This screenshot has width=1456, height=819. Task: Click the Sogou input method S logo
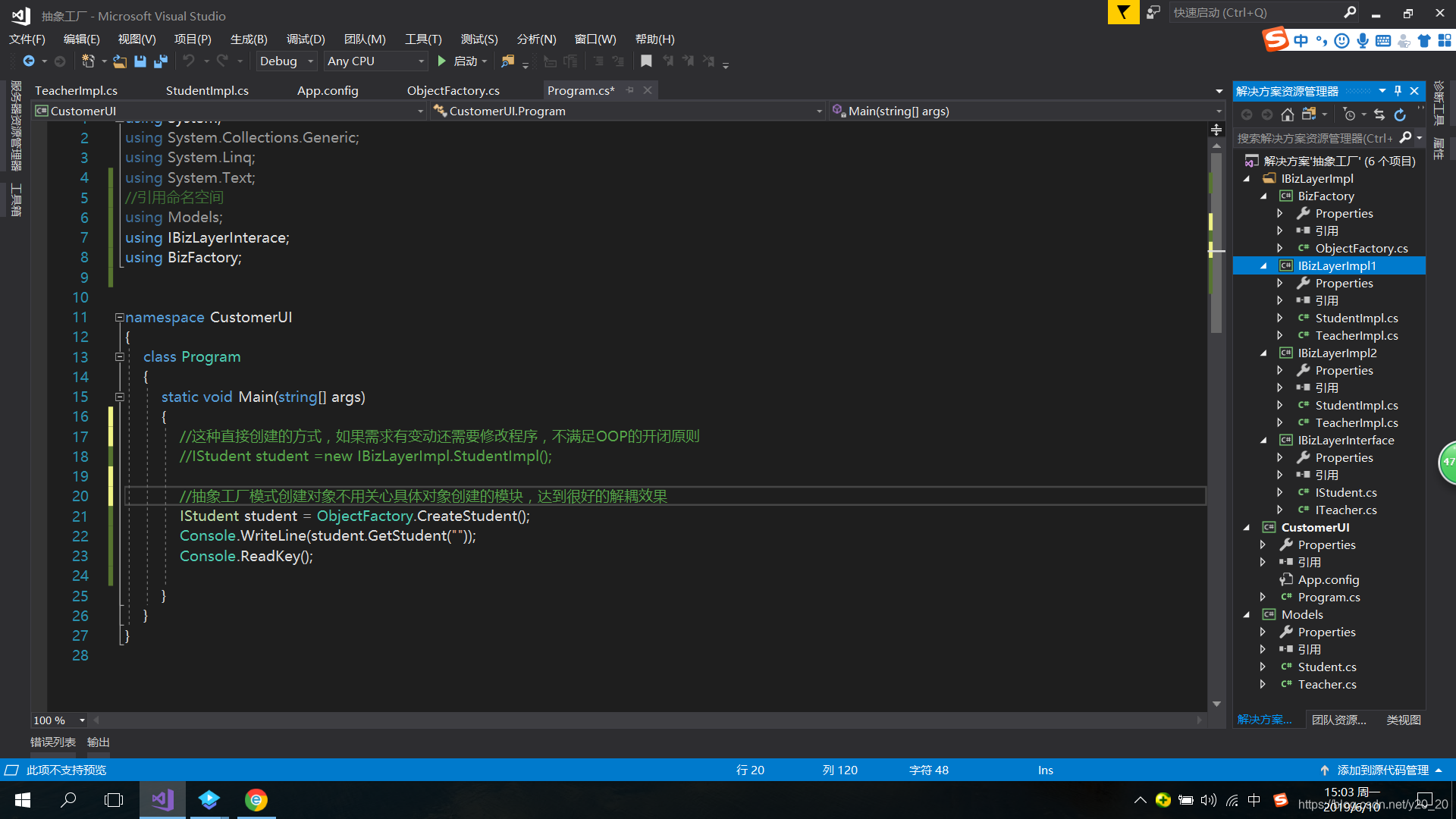(1276, 39)
